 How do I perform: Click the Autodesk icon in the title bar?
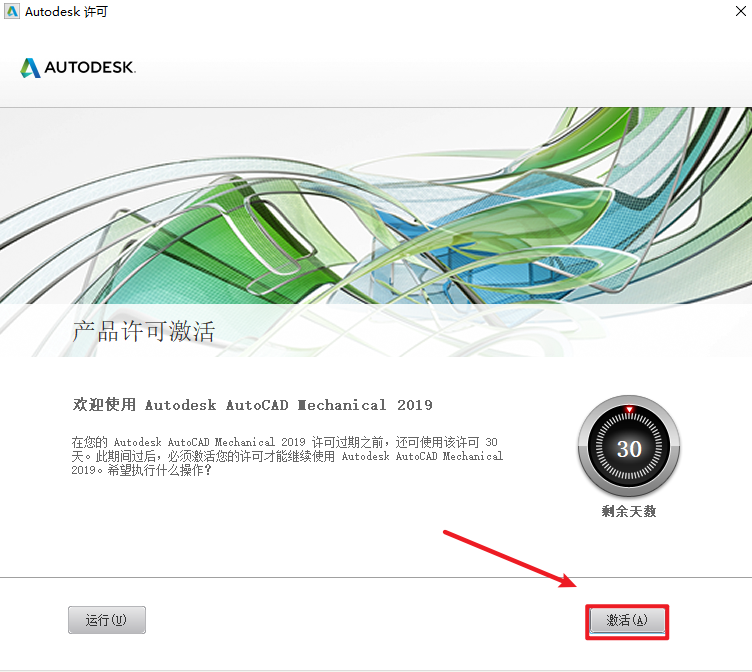12,12
